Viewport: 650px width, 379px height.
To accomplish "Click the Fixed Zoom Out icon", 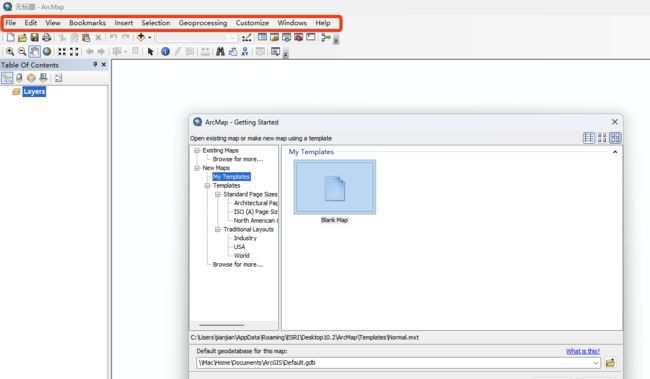I will (74, 51).
